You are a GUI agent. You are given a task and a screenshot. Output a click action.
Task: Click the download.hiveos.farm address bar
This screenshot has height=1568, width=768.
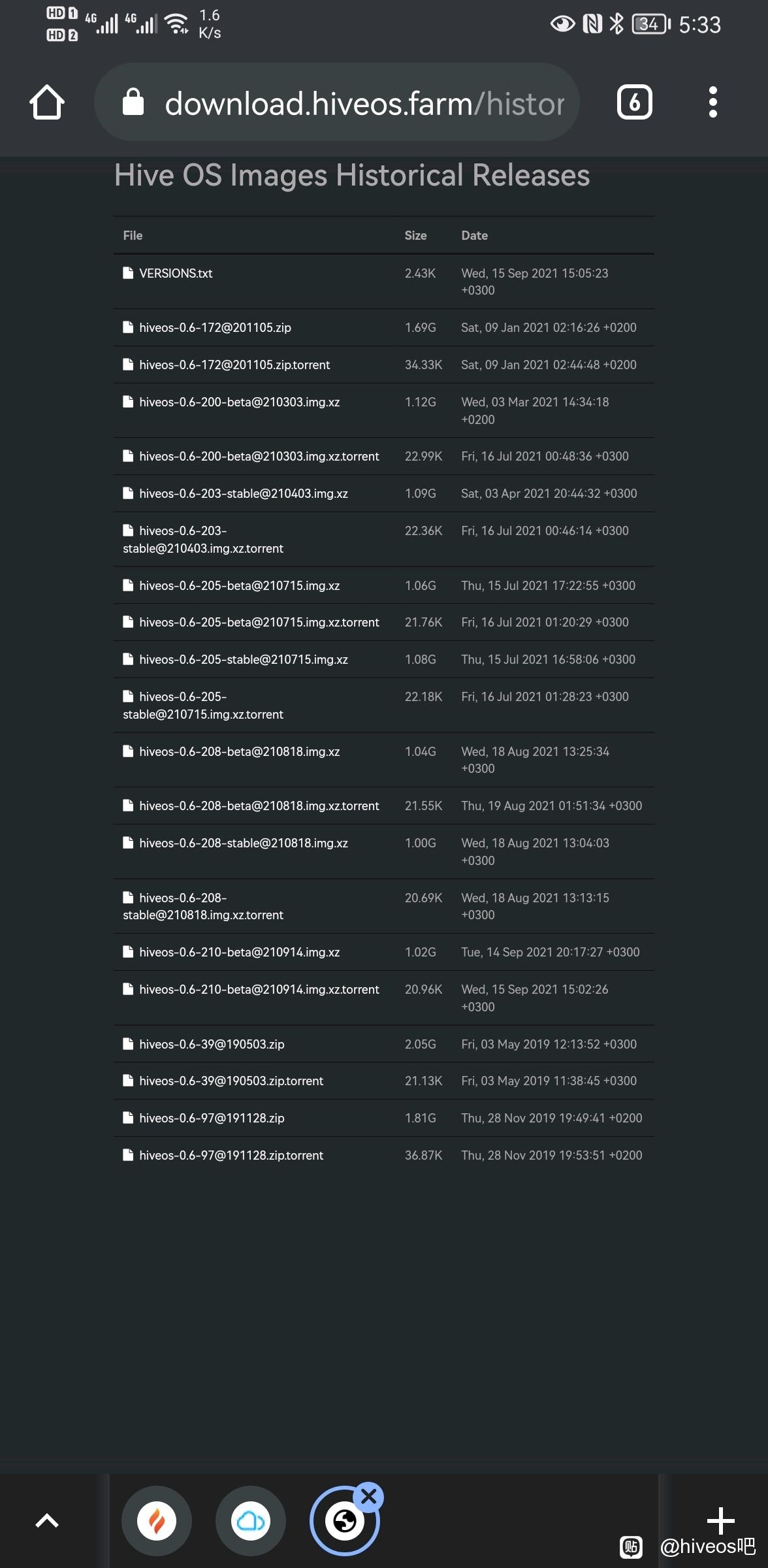(x=364, y=104)
